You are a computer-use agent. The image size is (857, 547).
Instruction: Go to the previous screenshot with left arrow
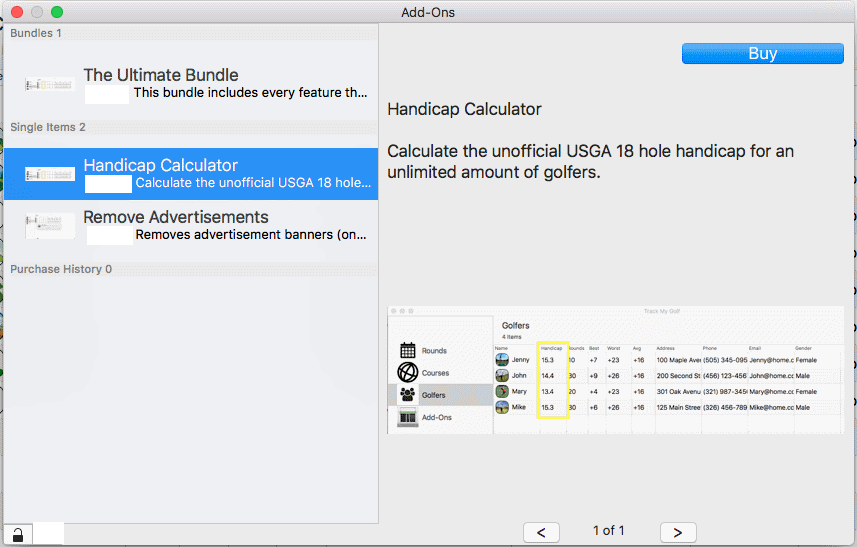click(x=541, y=532)
